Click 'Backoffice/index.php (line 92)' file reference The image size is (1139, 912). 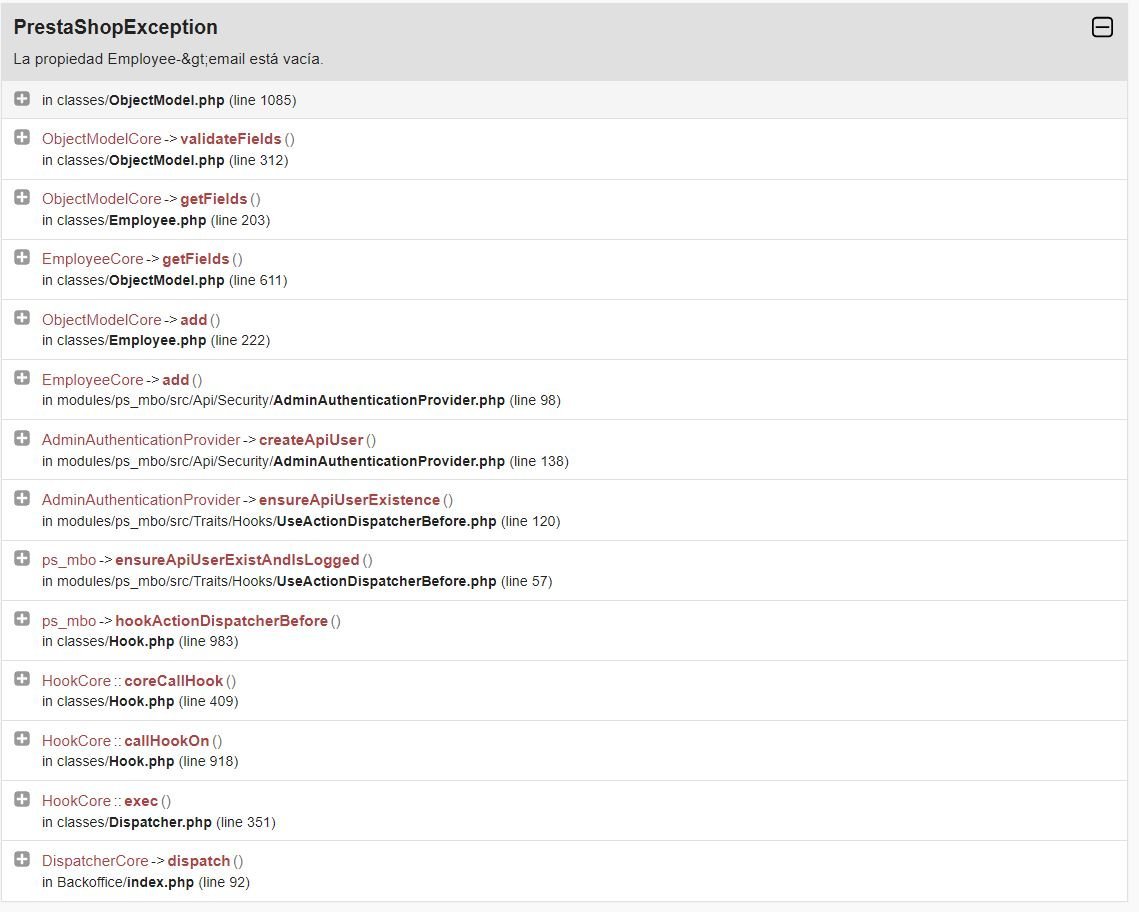(153, 882)
